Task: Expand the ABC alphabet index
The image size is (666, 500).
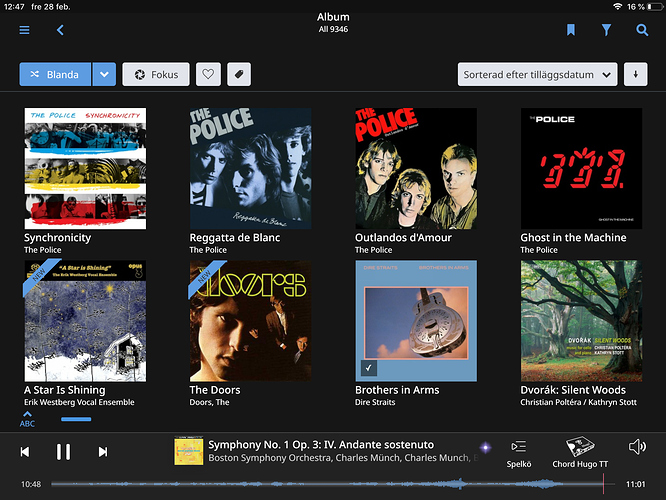Action: click(27, 419)
